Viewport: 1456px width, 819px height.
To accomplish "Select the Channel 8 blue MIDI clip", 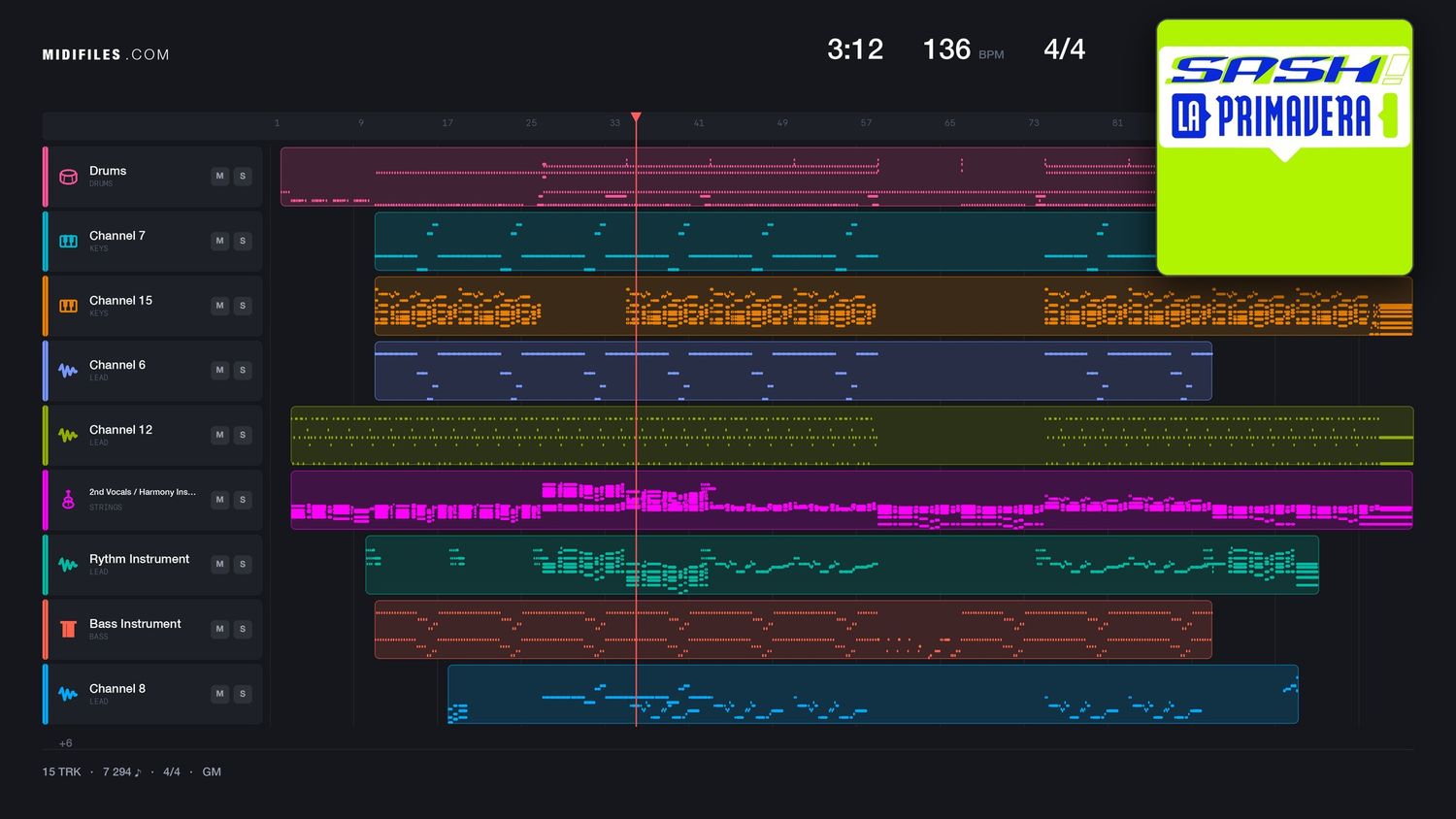I will (873, 694).
